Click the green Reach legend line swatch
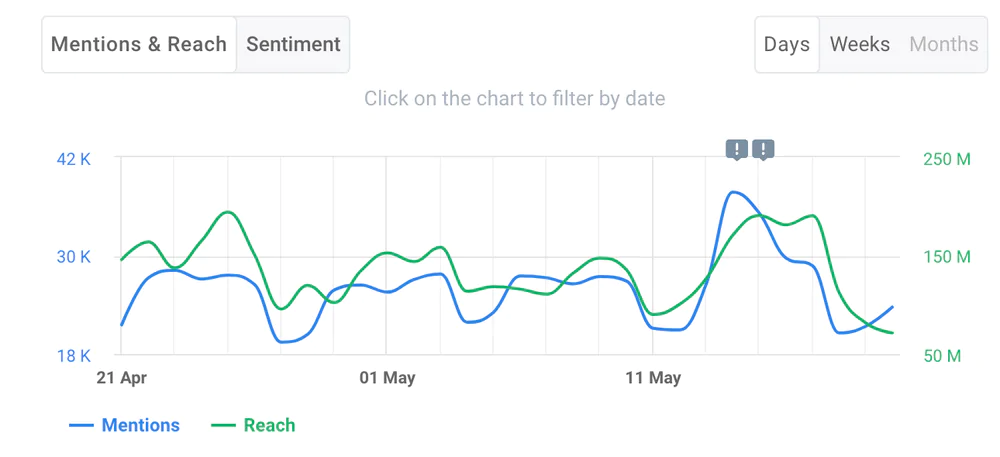The image size is (1000, 457). (x=225, y=425)
